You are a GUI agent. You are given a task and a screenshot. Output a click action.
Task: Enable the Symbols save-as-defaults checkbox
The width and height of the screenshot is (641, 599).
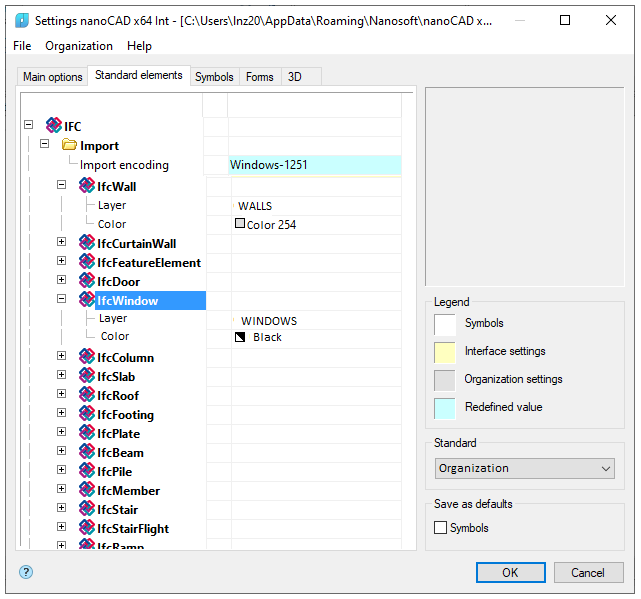click(440, 527)
